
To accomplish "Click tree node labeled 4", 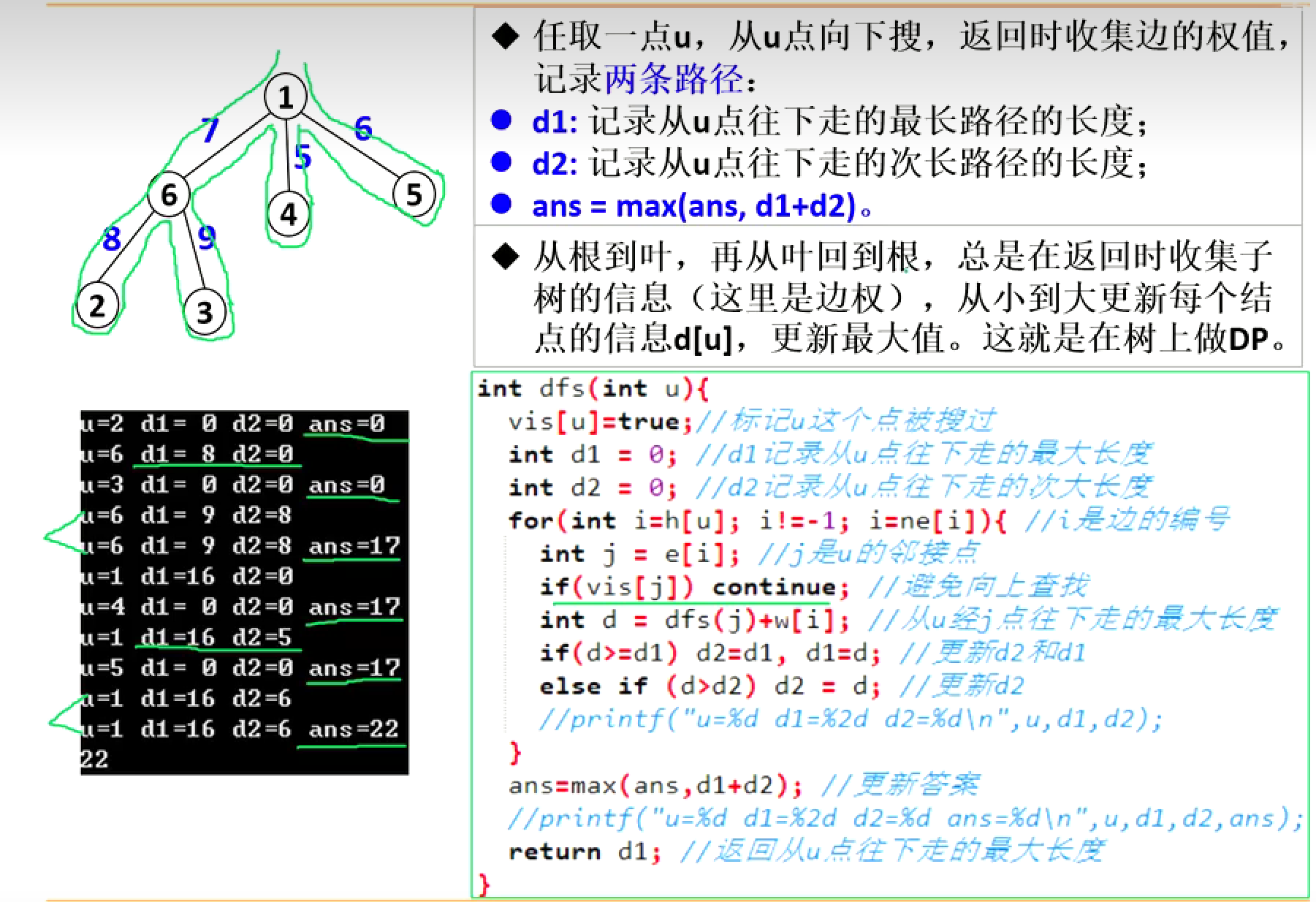I will (289, 213).
